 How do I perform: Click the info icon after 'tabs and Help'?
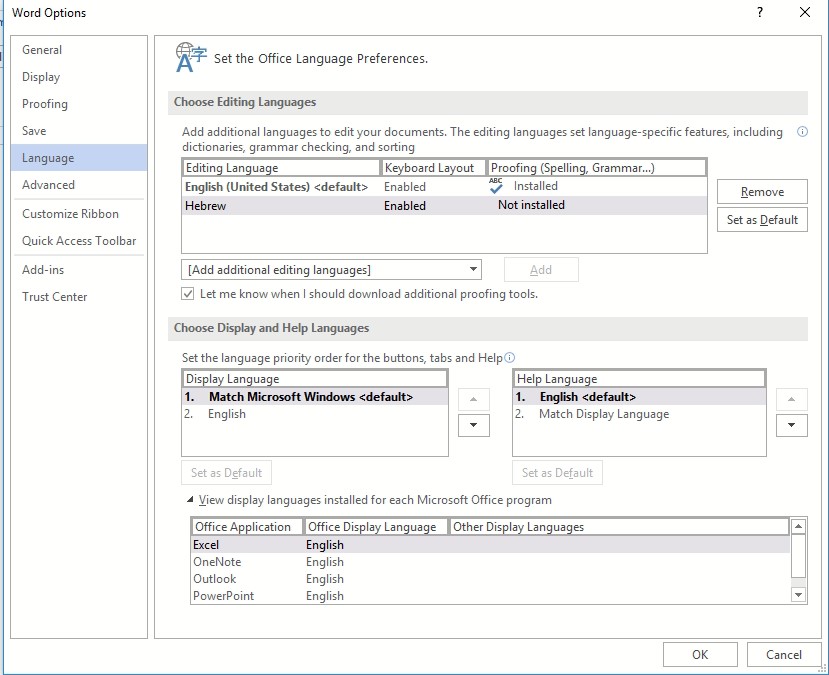(x=509, y=358)
